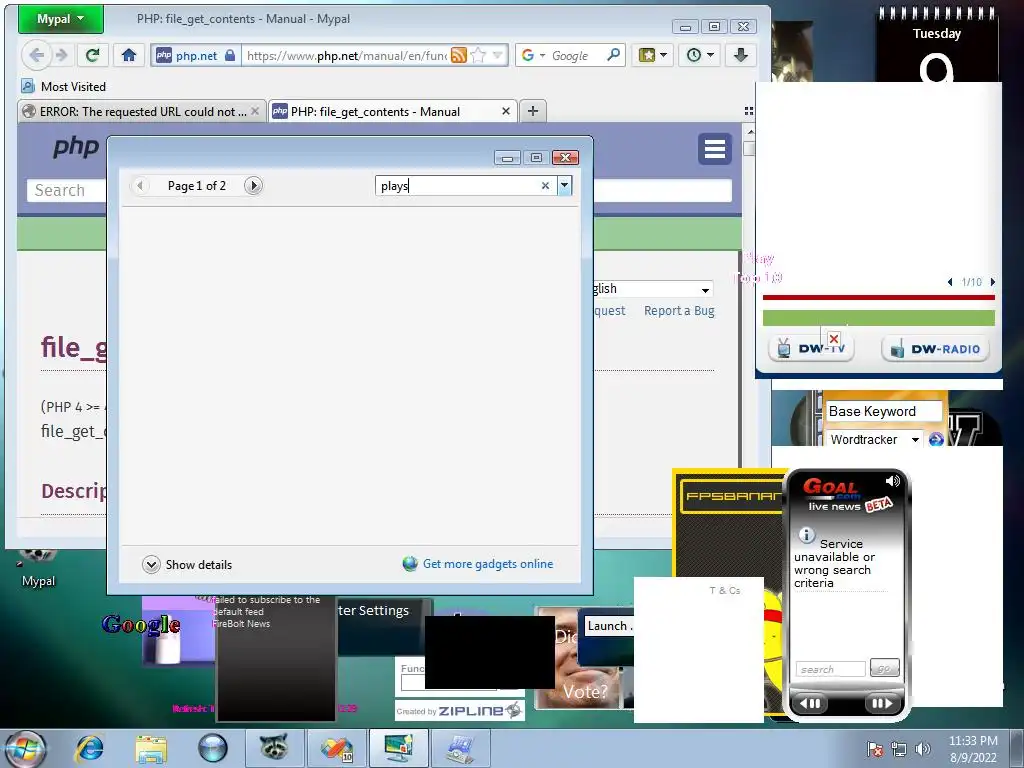The image size is (1024, 768).
Task: Open the home page with the house icon
Action: click(129, 56)
